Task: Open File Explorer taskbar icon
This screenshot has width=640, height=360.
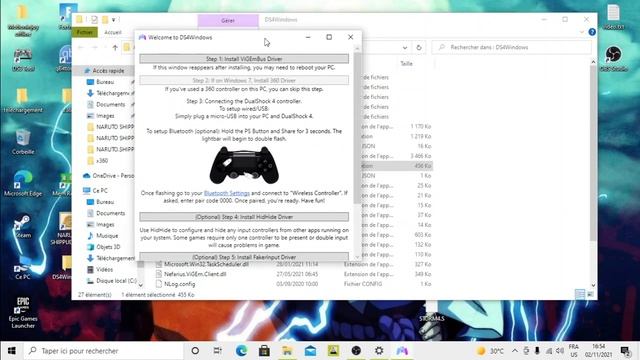Action: point(287,351)
